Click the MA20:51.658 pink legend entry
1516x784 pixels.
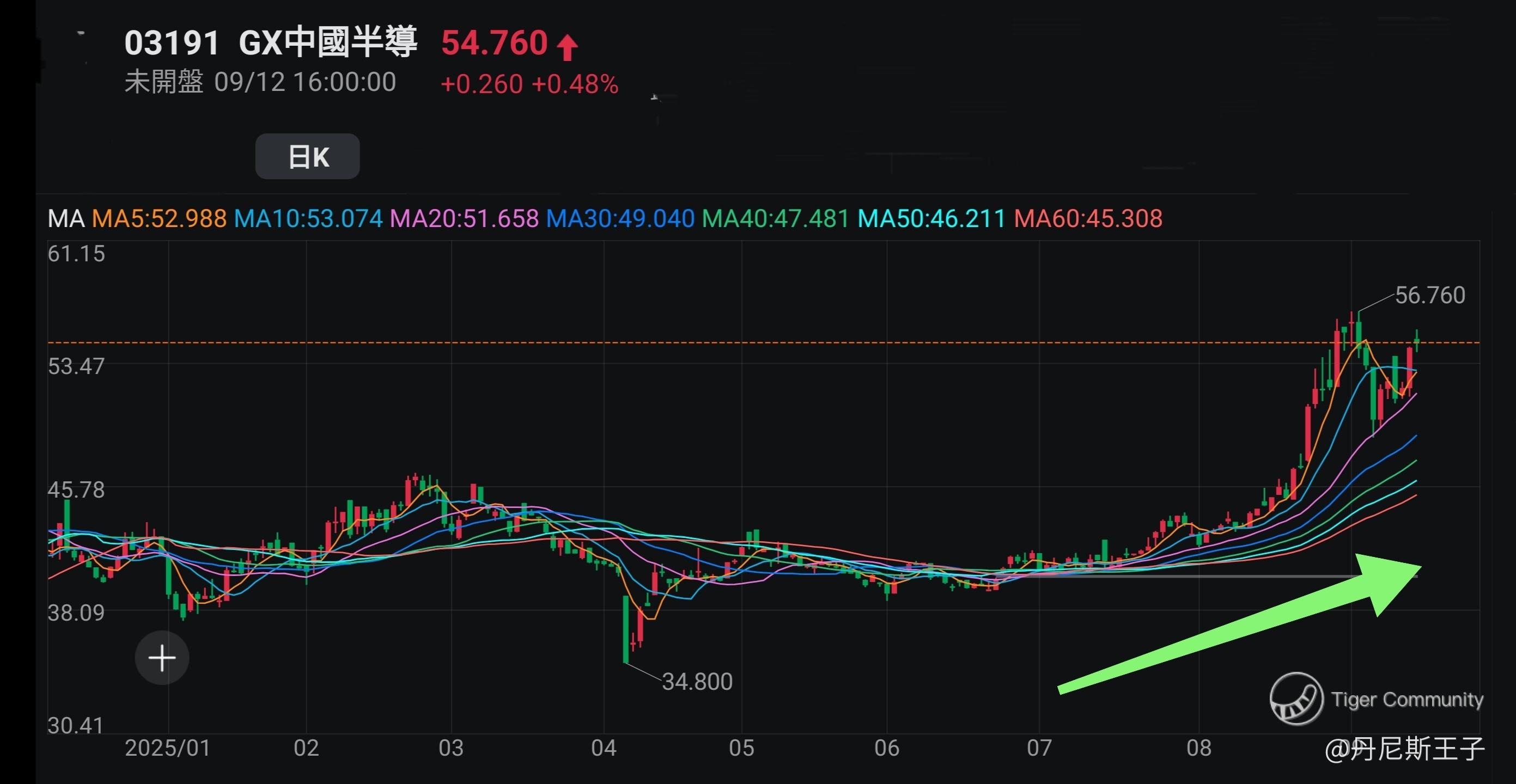coord(464,219)
